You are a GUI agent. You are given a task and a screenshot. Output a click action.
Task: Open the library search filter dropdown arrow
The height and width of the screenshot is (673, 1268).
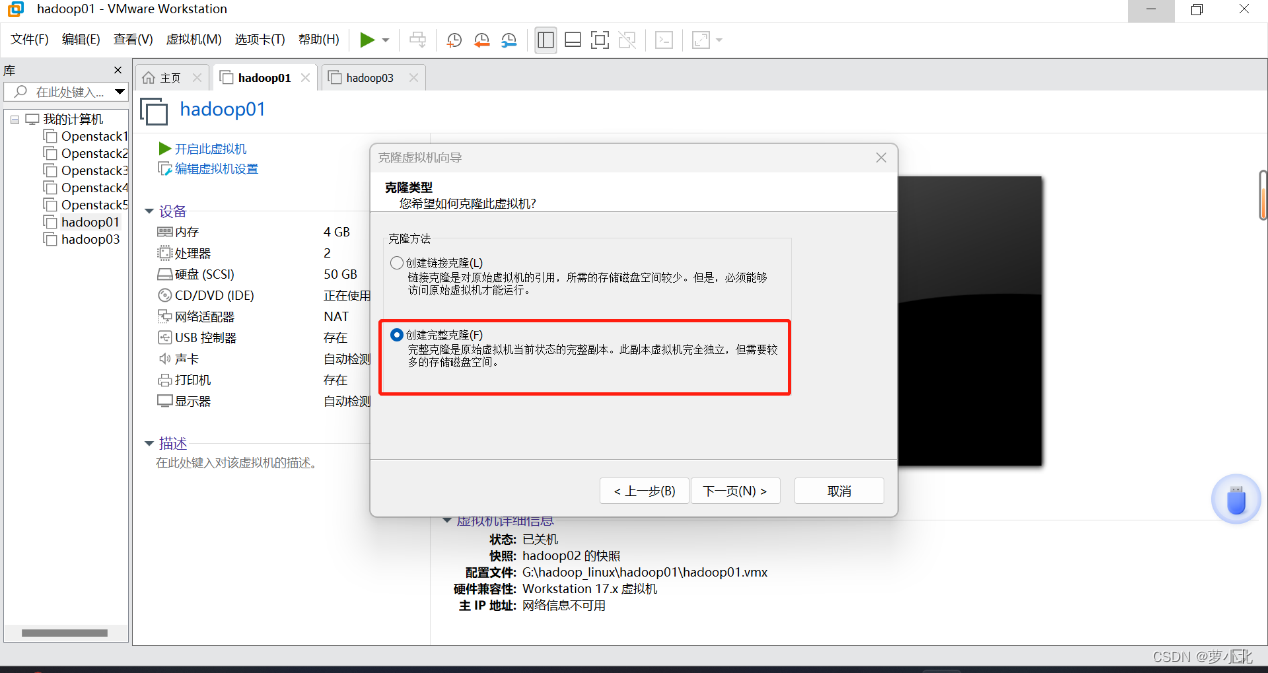coord(120,92)
